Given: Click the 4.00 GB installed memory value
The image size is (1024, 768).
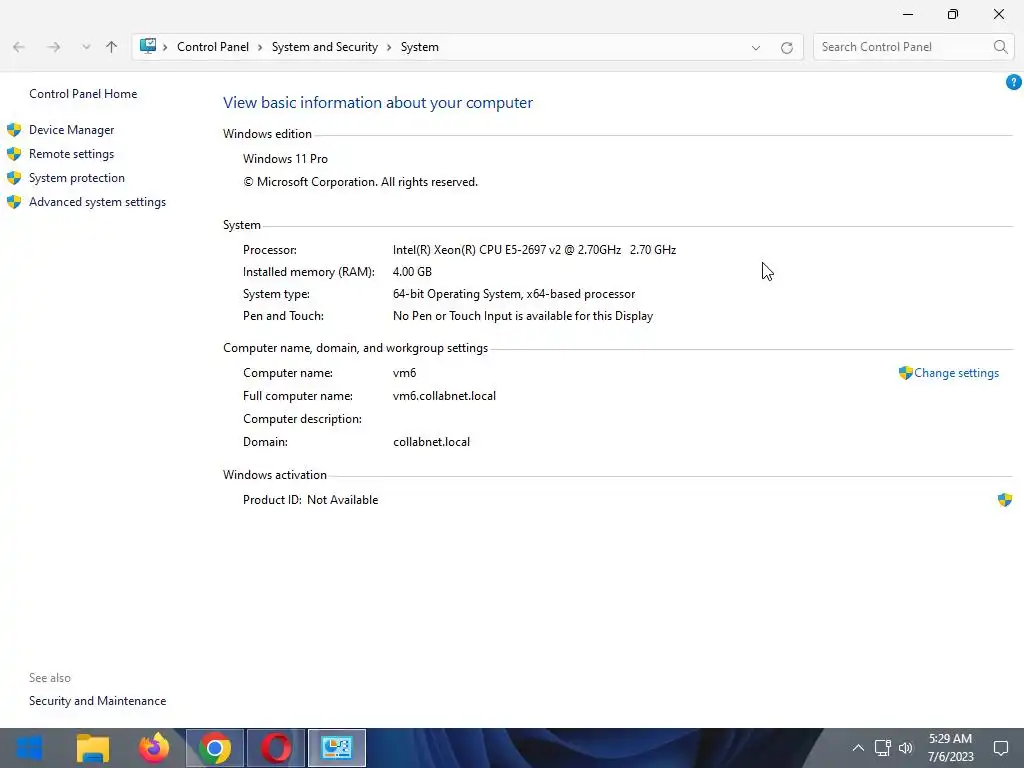Looking at the screenshot, I should tap(412, 272).
